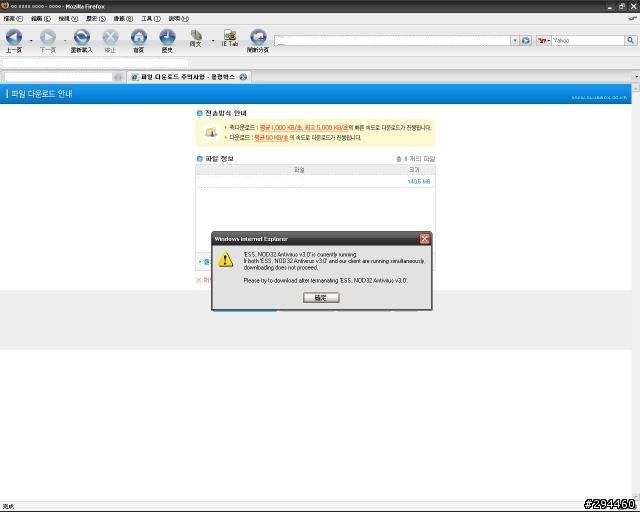The width and height of the screenshot is (640, 512).
Task: Click the 평균 50 KB/초 speed link
Action: tap(271, 138)
